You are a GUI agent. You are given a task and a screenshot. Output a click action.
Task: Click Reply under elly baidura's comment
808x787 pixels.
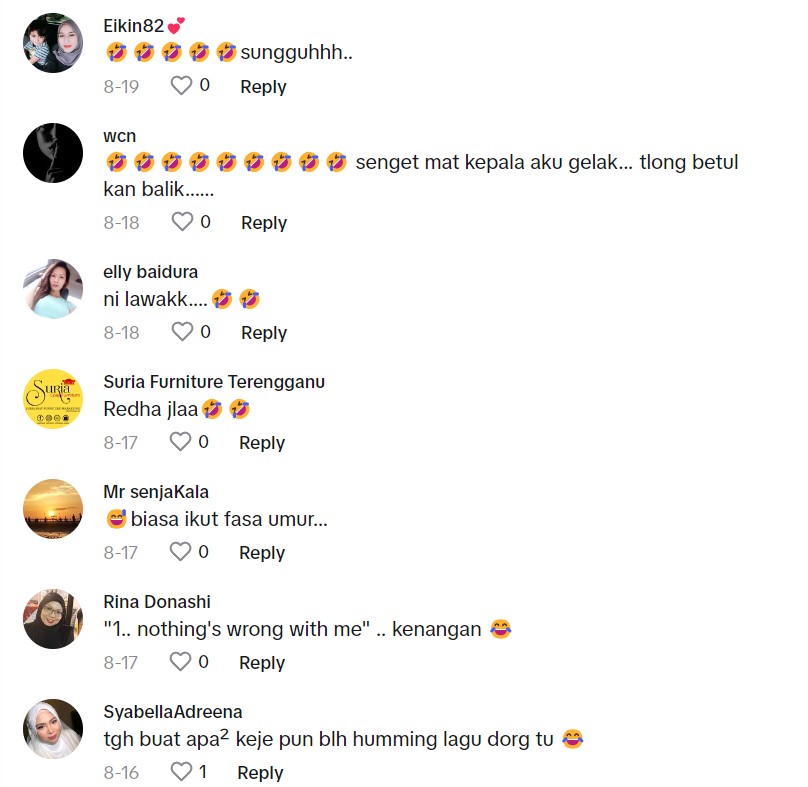pos(264,332)
